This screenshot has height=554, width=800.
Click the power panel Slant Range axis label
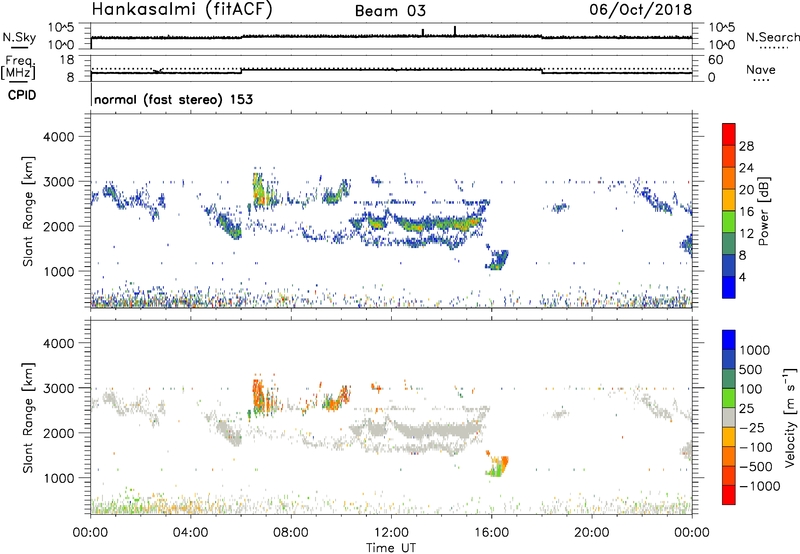point(28,211)
